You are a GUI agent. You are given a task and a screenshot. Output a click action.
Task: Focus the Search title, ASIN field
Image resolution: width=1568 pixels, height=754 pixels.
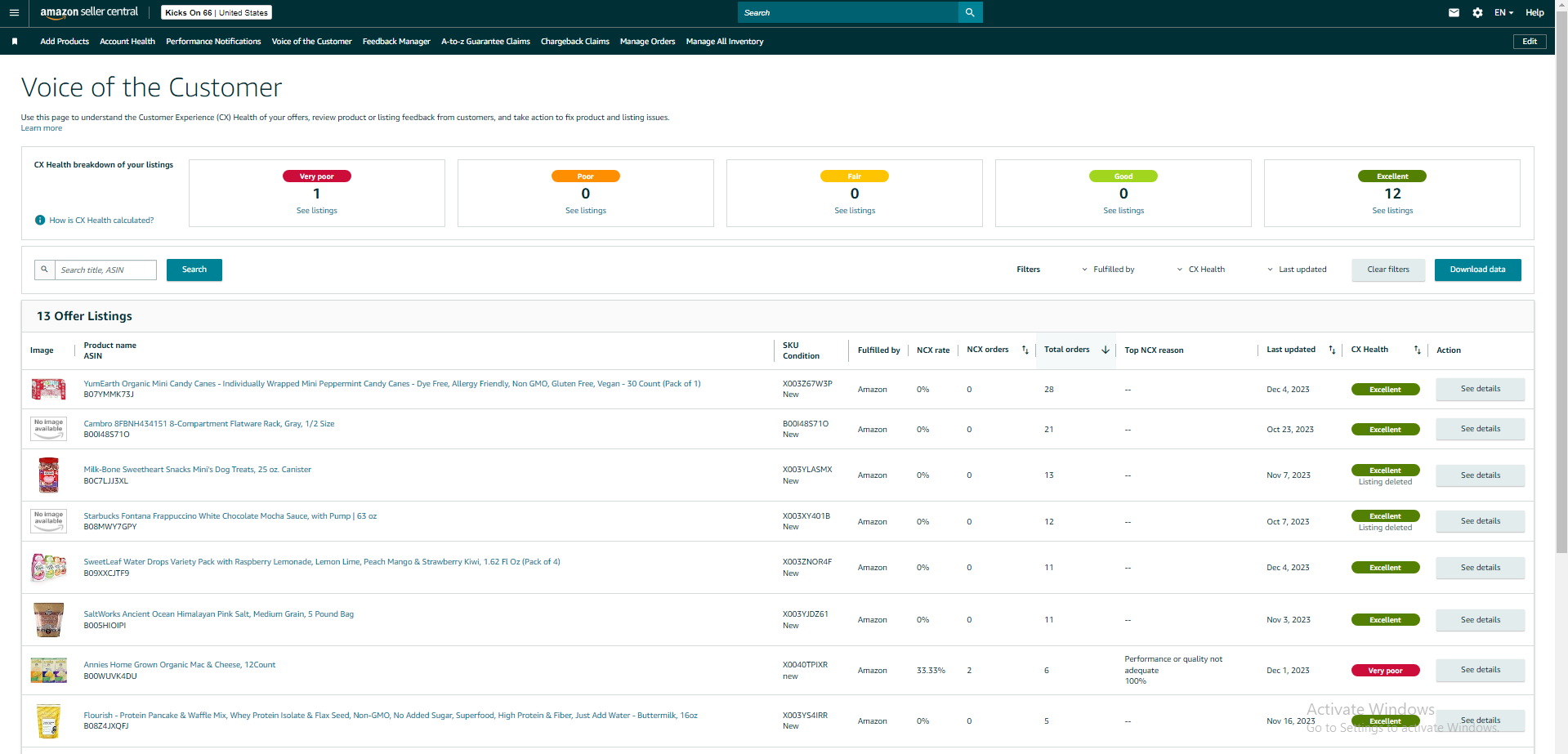click(x=105, y=270)
